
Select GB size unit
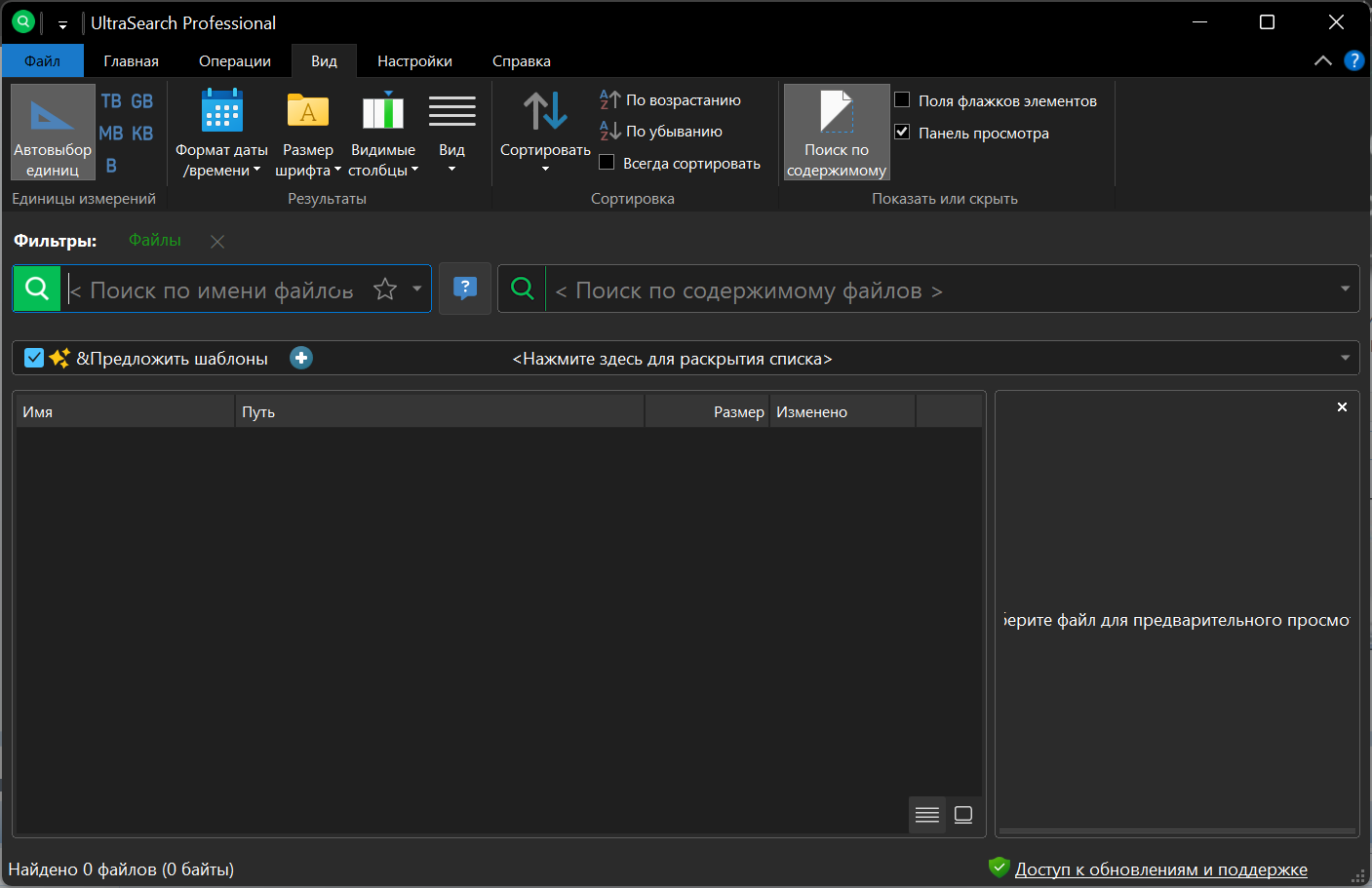[x=142, y=101]
